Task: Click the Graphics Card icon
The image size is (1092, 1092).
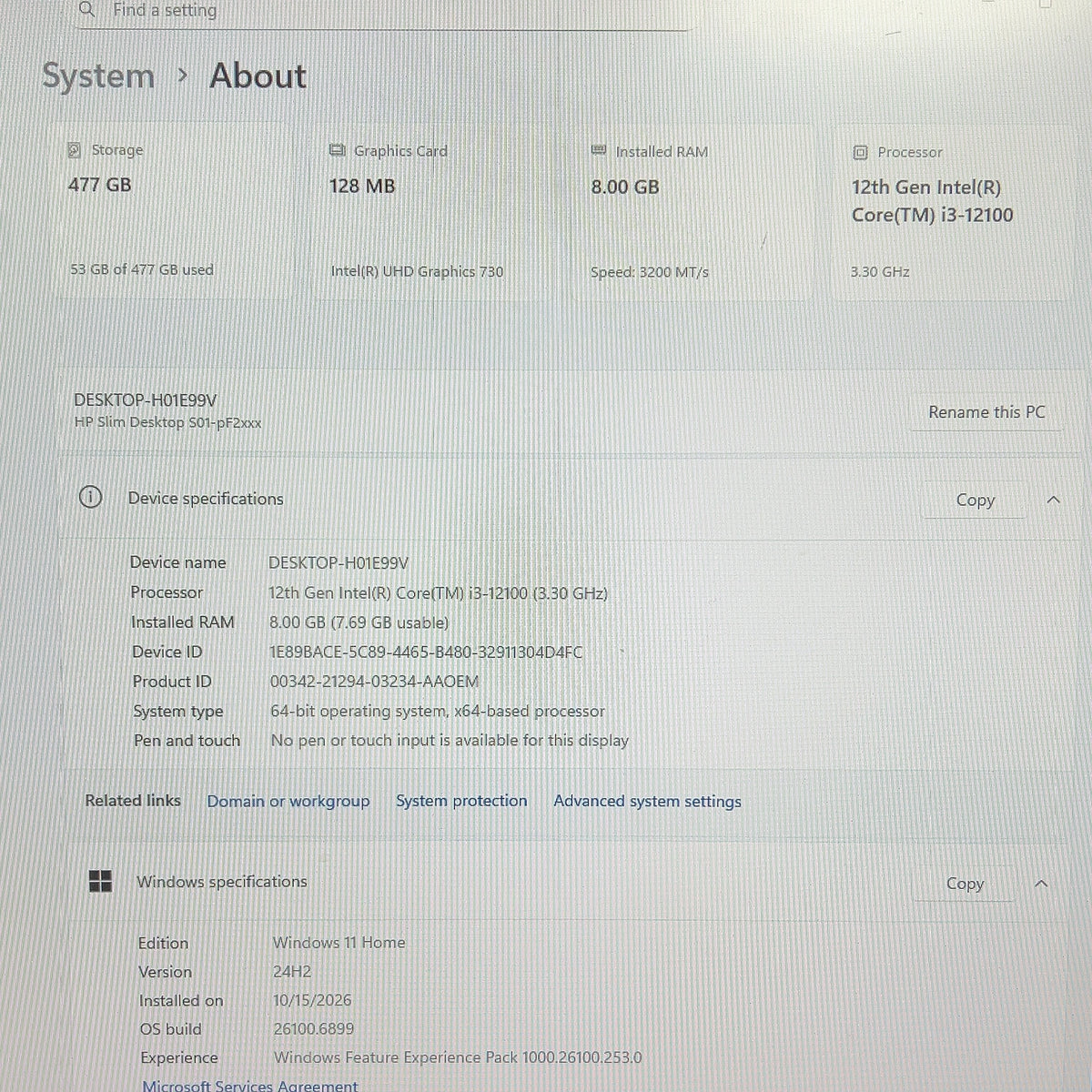Action: point(337,151)
